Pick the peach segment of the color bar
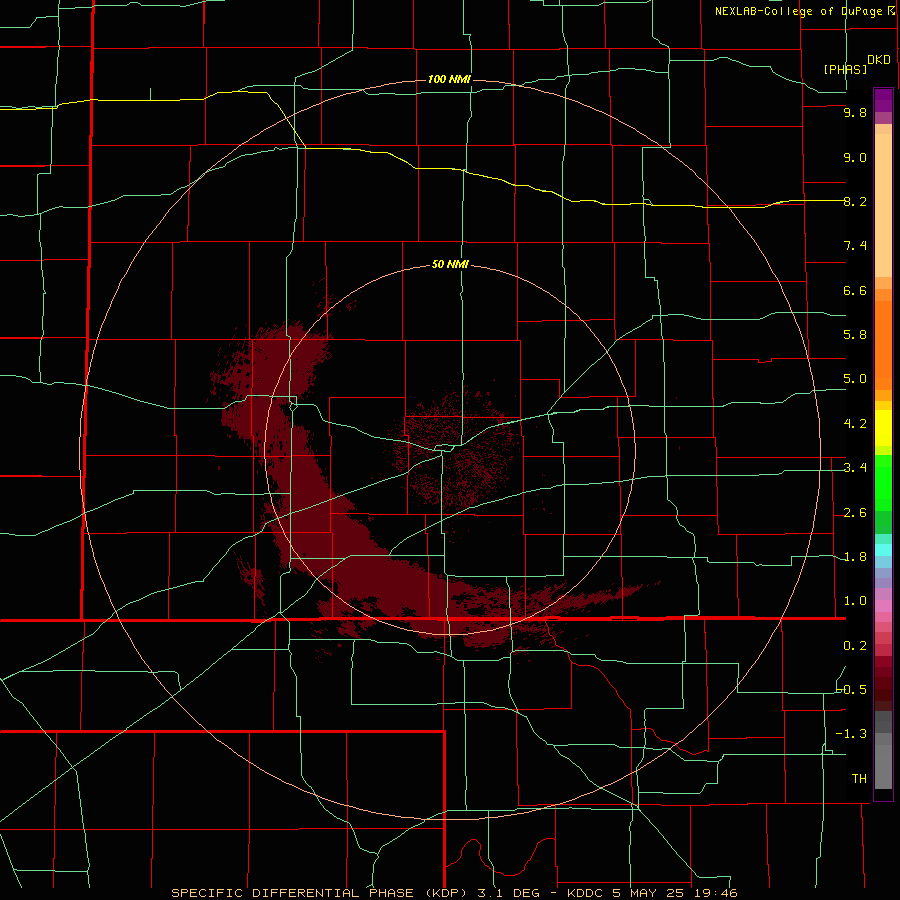 pyautogui.click(x=883, y=204)
